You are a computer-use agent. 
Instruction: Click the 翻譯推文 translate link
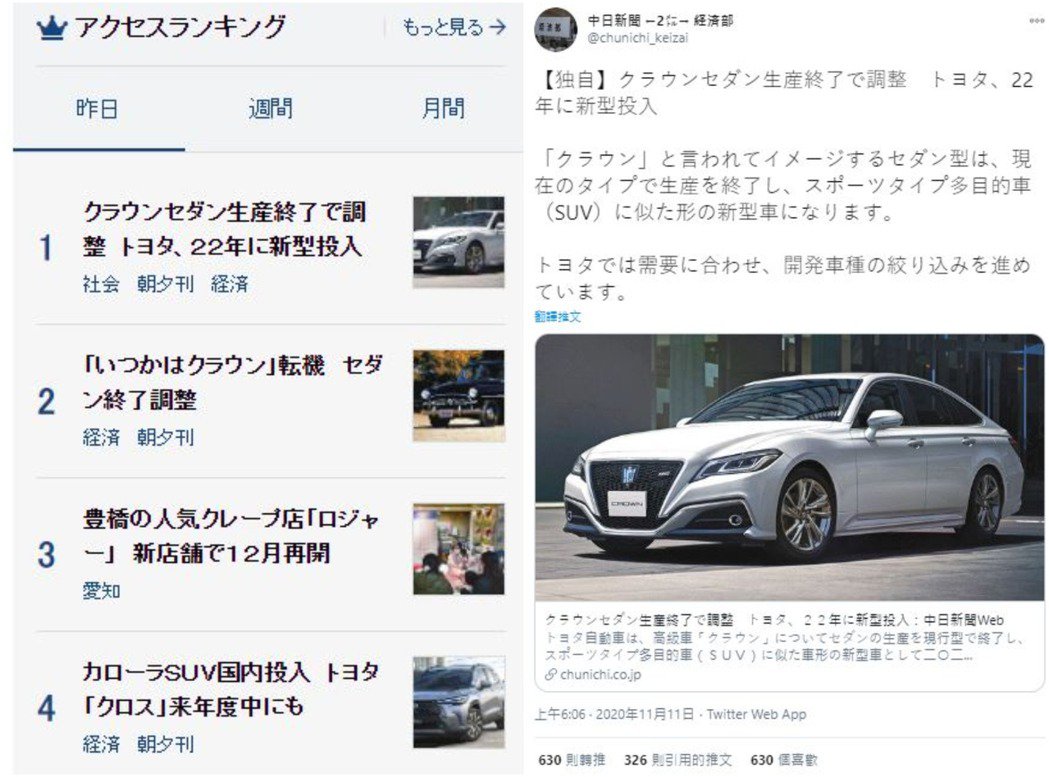point(557,317)
